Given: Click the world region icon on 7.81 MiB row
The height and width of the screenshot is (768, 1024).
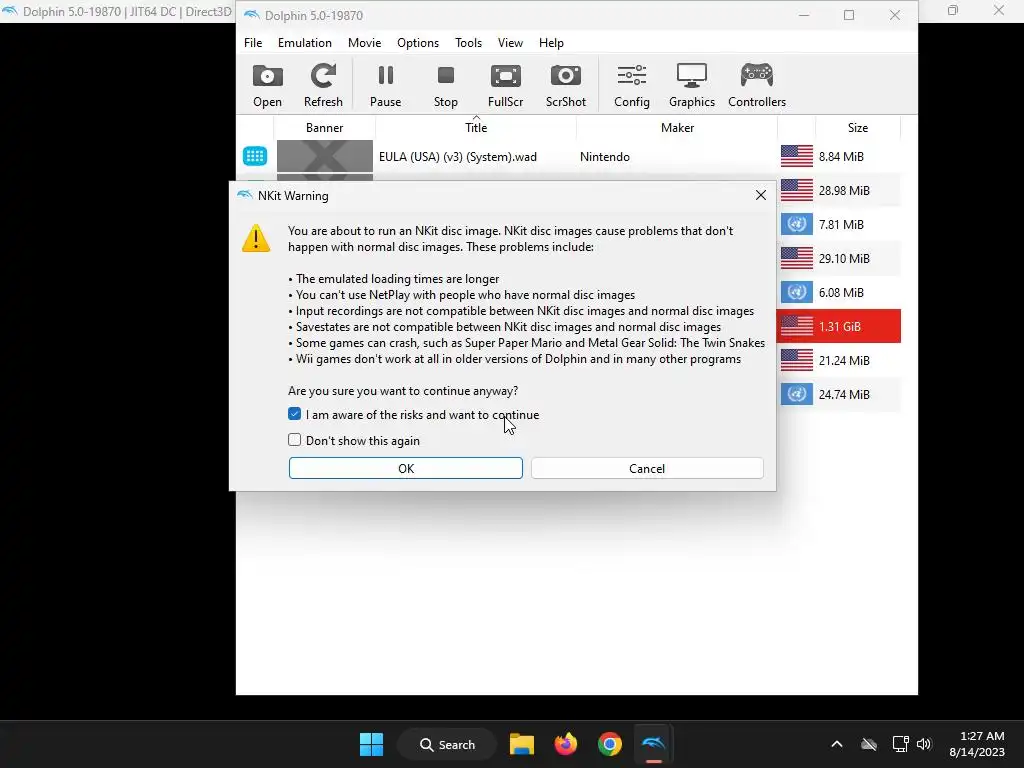Looking at the screenshot, I should pyautogui.click(x=797, y=224).
